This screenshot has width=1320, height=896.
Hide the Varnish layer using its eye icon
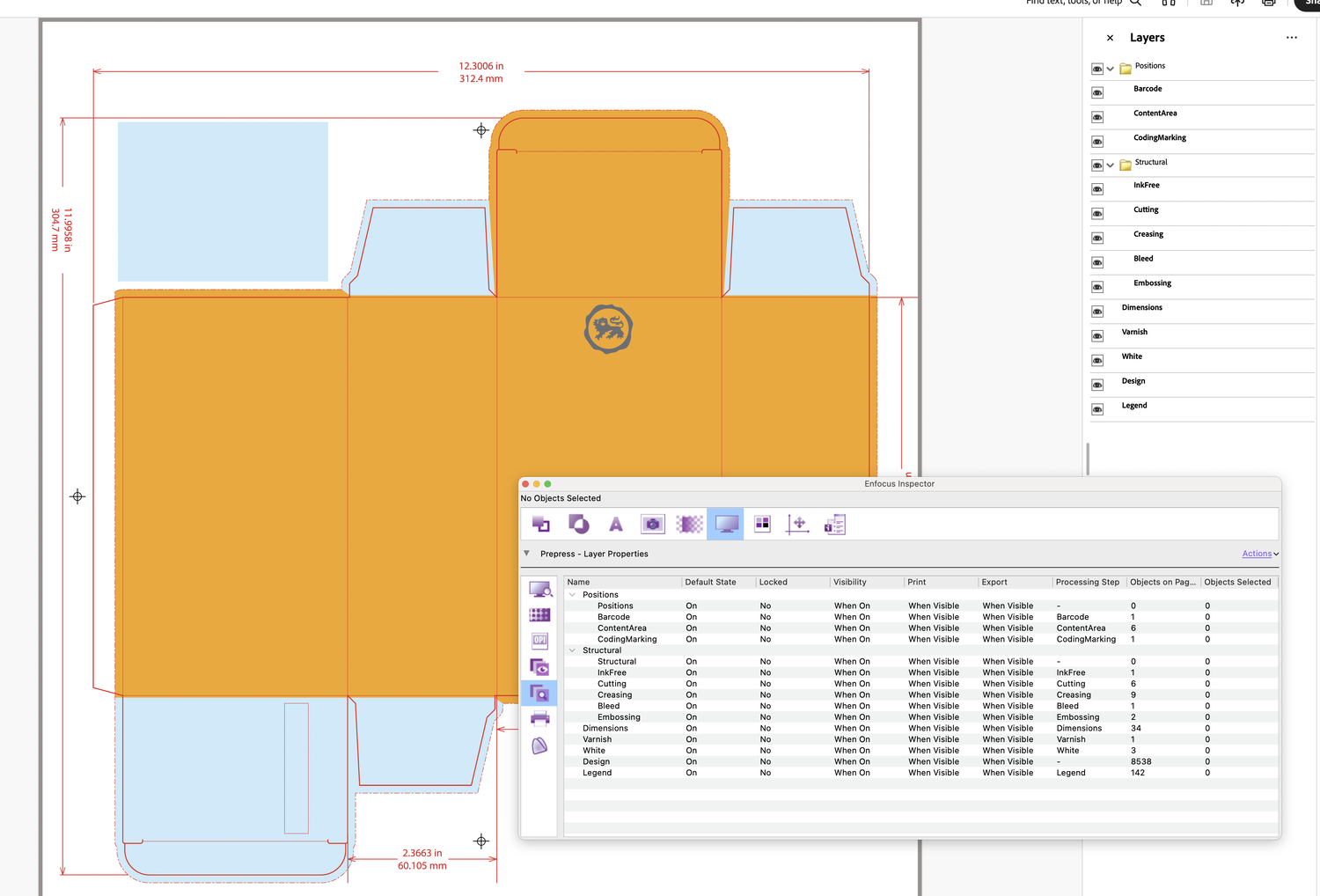pos(1097,335)
